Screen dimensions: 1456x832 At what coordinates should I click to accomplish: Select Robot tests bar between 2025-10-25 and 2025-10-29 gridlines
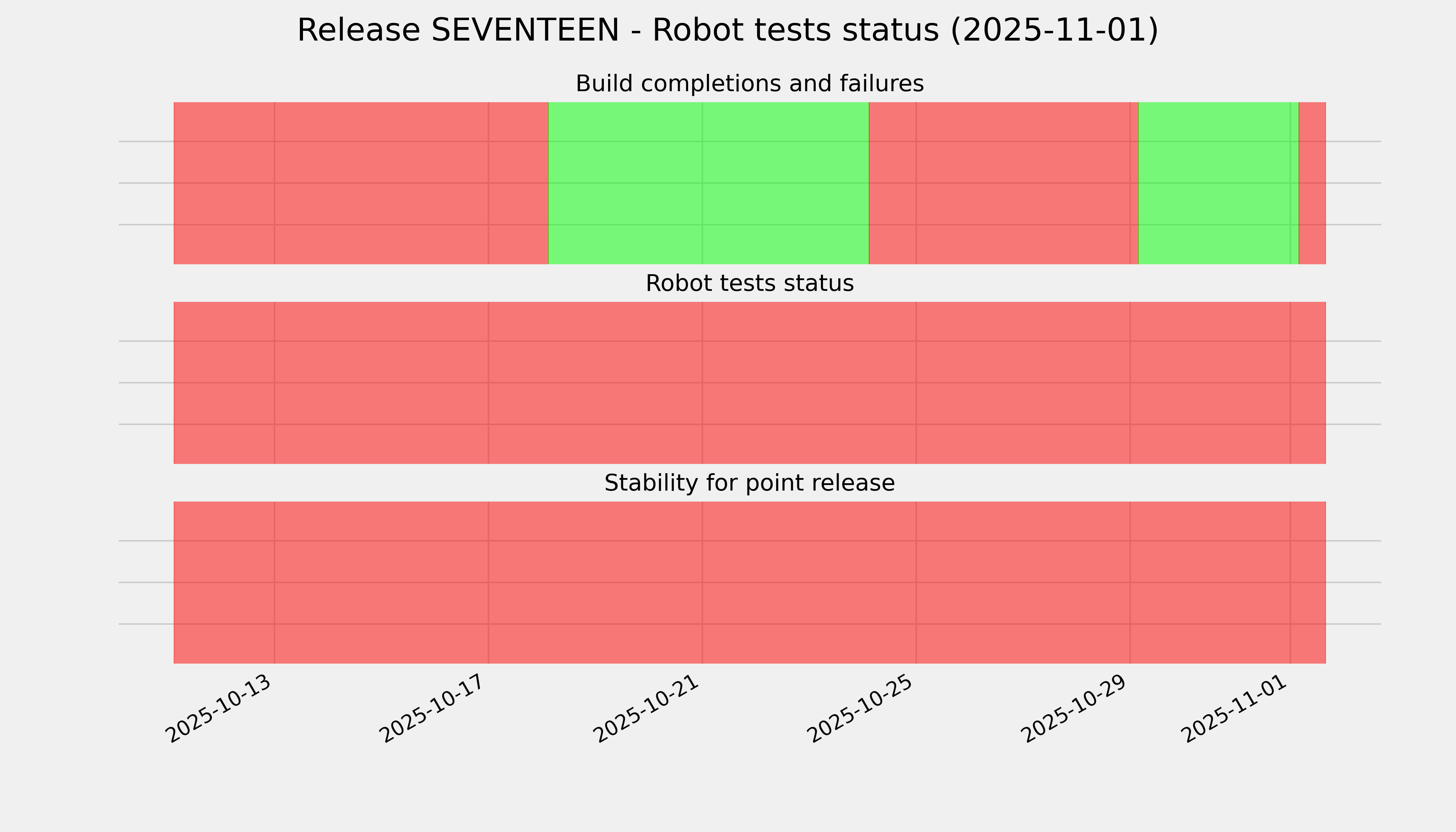tap(1023, 383)
